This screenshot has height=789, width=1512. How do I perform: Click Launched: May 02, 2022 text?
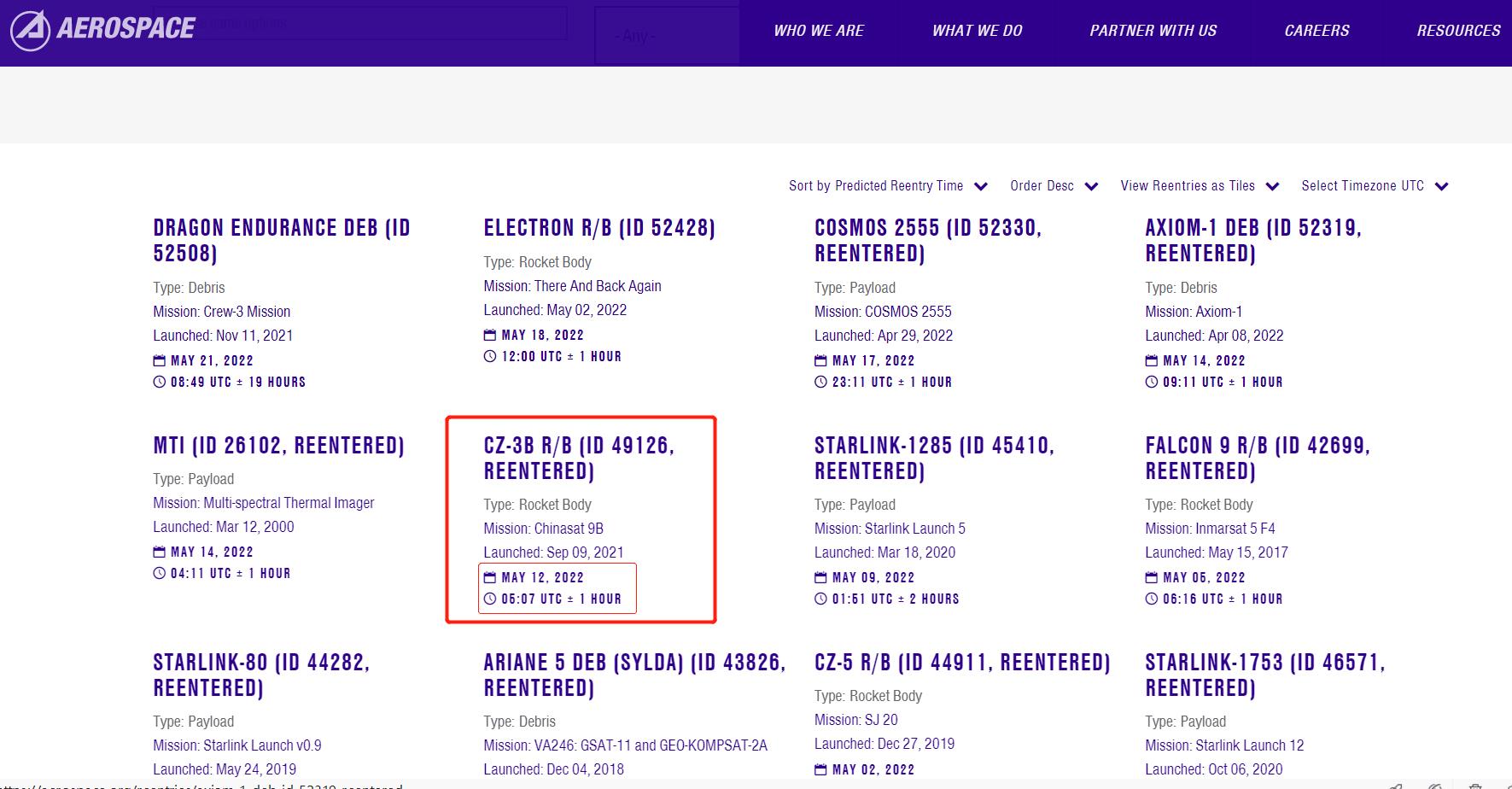point(555,310)
